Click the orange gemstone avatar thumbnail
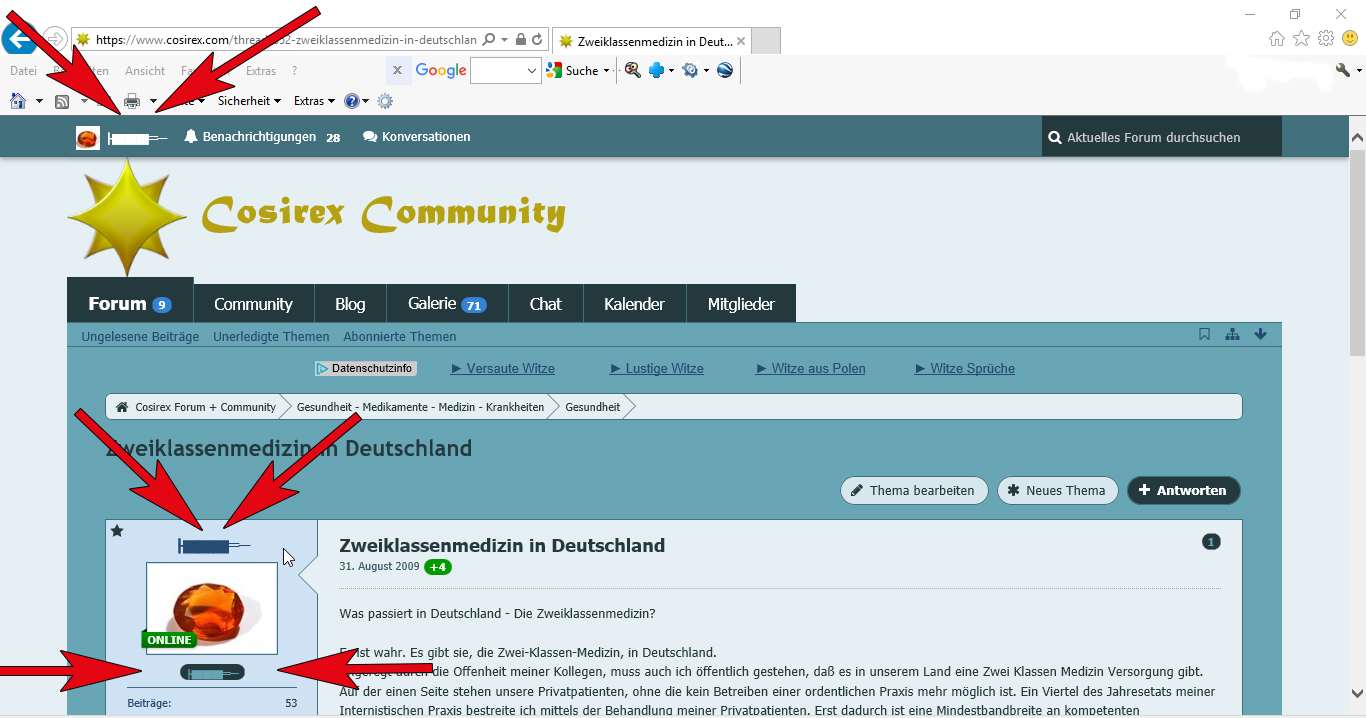 click(x=211, y=607)
